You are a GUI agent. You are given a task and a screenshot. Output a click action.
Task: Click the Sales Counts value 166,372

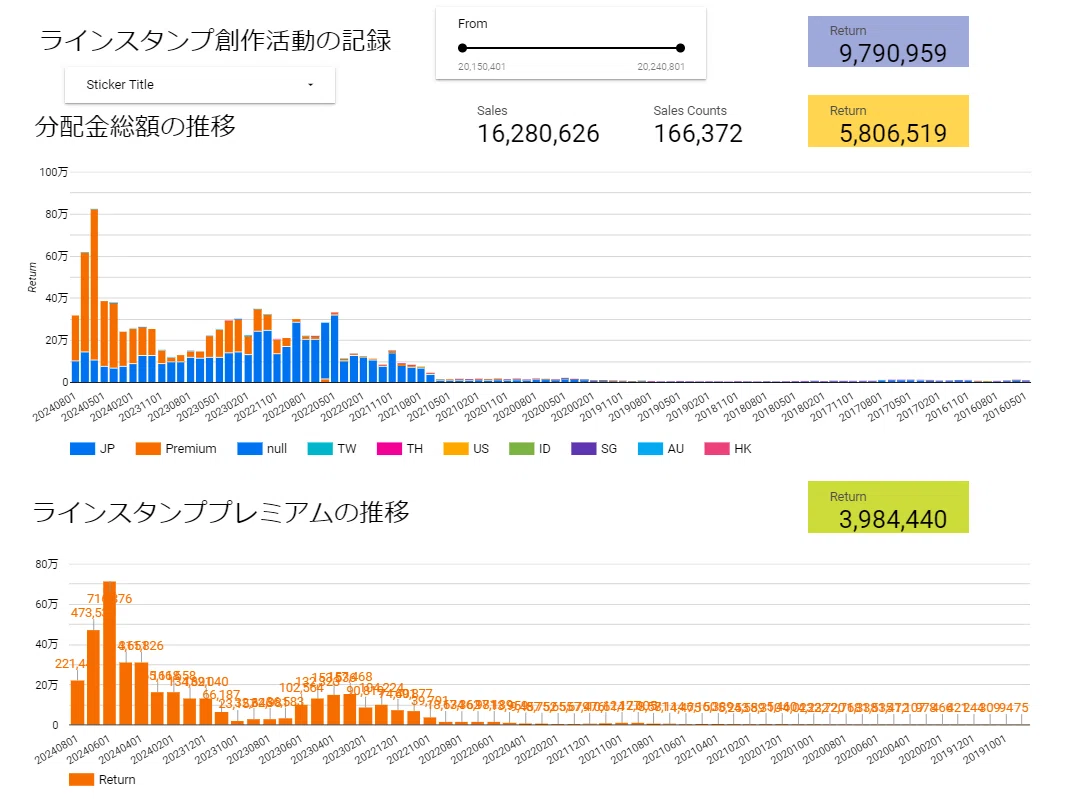click(698, 133)
